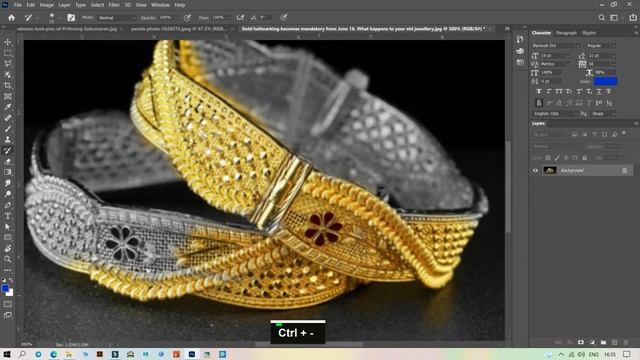Select the Clone Stamp tool

8,140
